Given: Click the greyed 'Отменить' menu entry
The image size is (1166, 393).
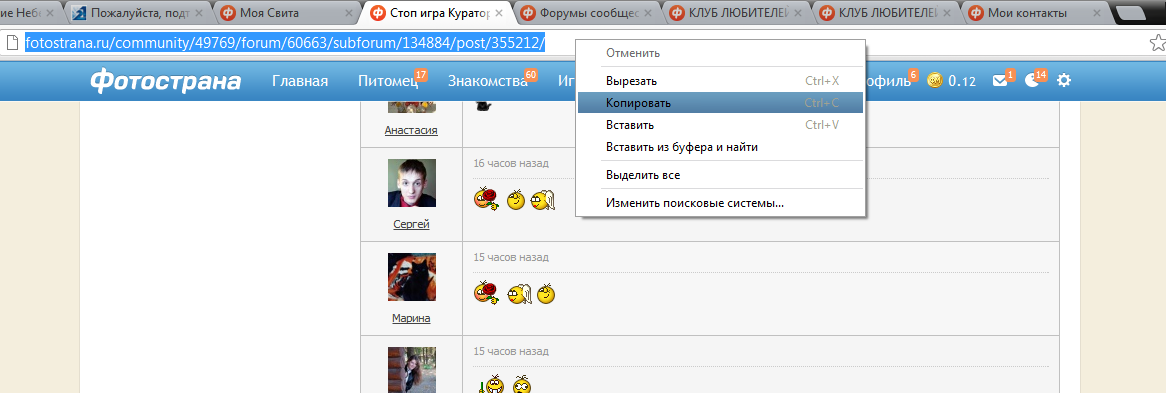Looking at the screenshot, I should 720,54.
